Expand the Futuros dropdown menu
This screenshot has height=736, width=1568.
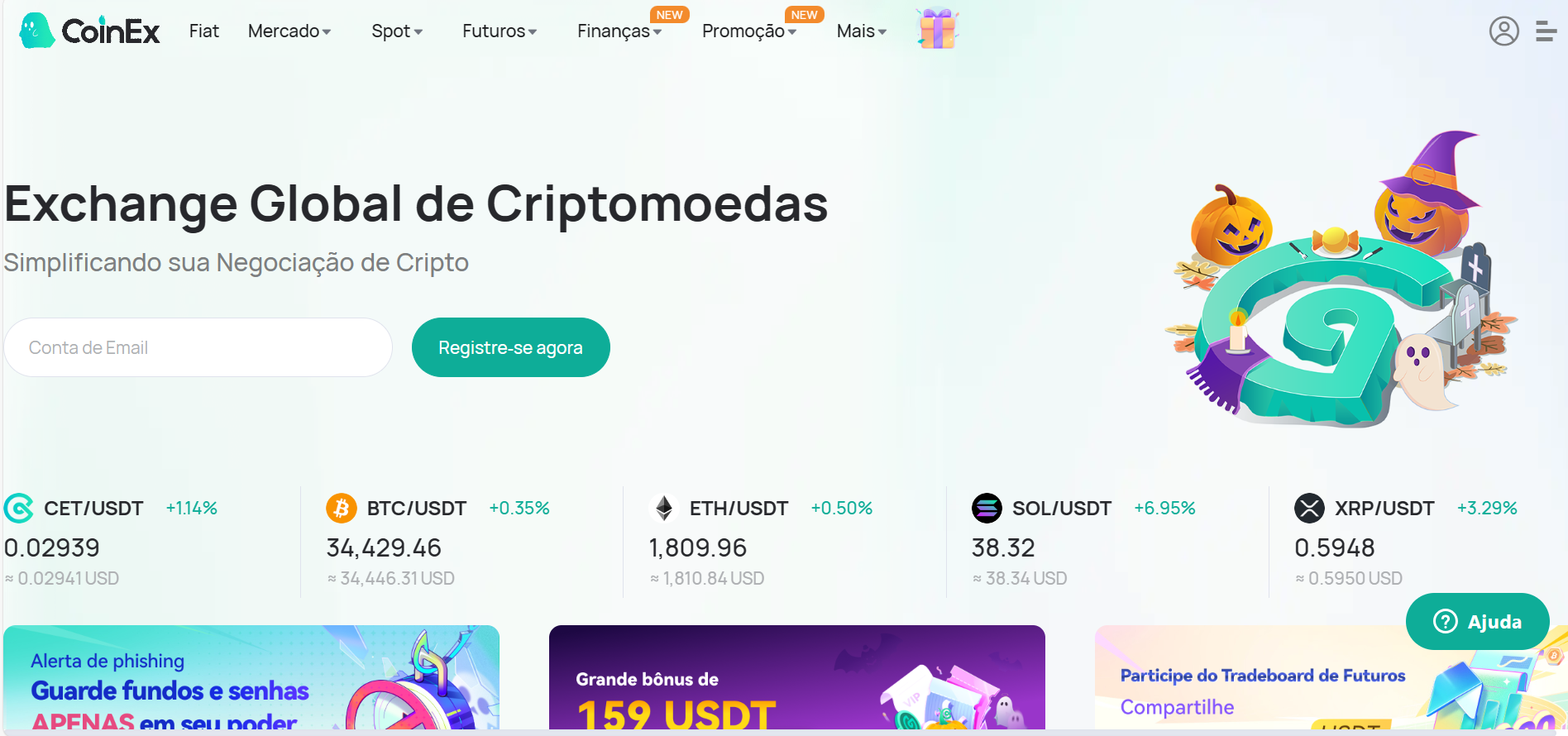(500, 31)
